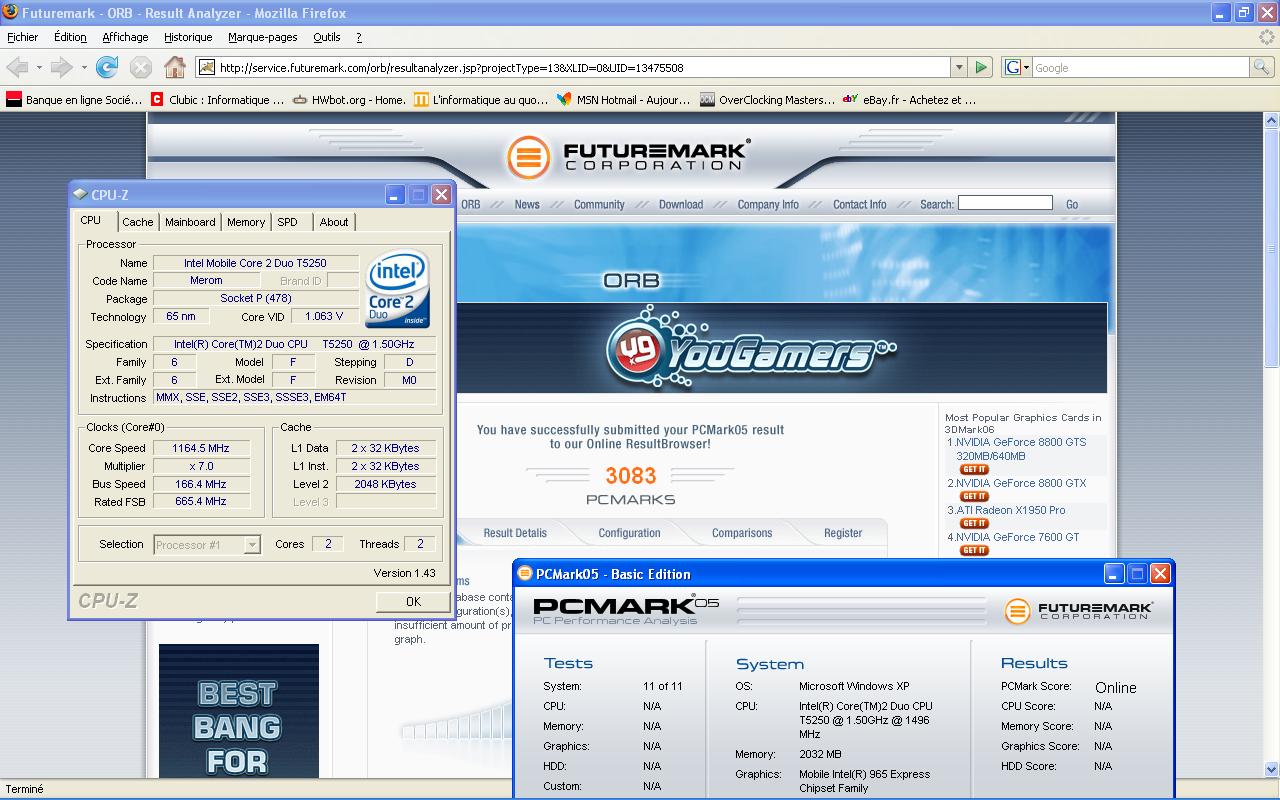1280x800 pixels.
Task: Click the Download navigation link
Action: (681, 204)
